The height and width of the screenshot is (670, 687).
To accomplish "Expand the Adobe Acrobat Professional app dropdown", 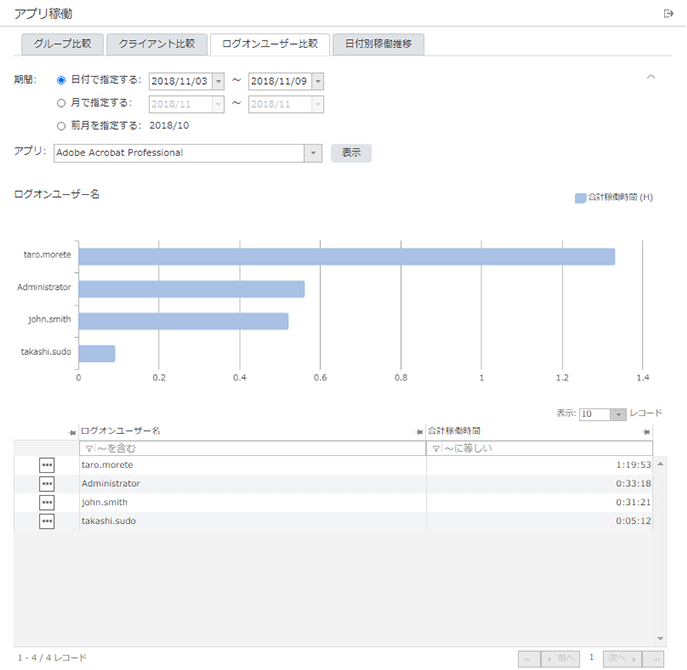I will click(312, 153).
